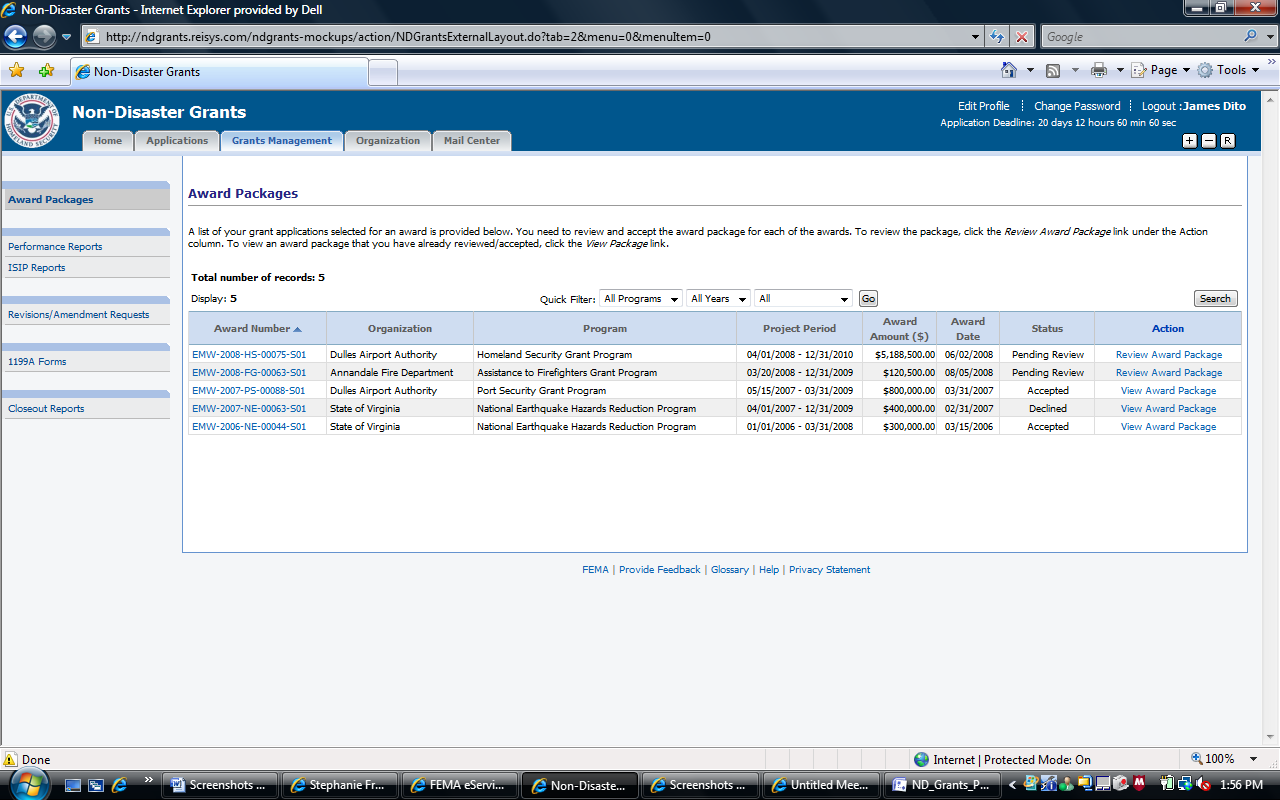Viewport: 1280px width, 800px height.
Task: Click the RSS feeds icon
Action: tap(1052, 70)
